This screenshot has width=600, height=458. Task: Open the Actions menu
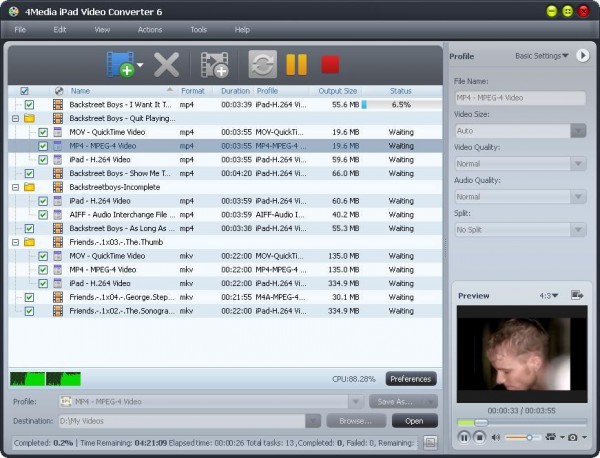coord(150,30)
